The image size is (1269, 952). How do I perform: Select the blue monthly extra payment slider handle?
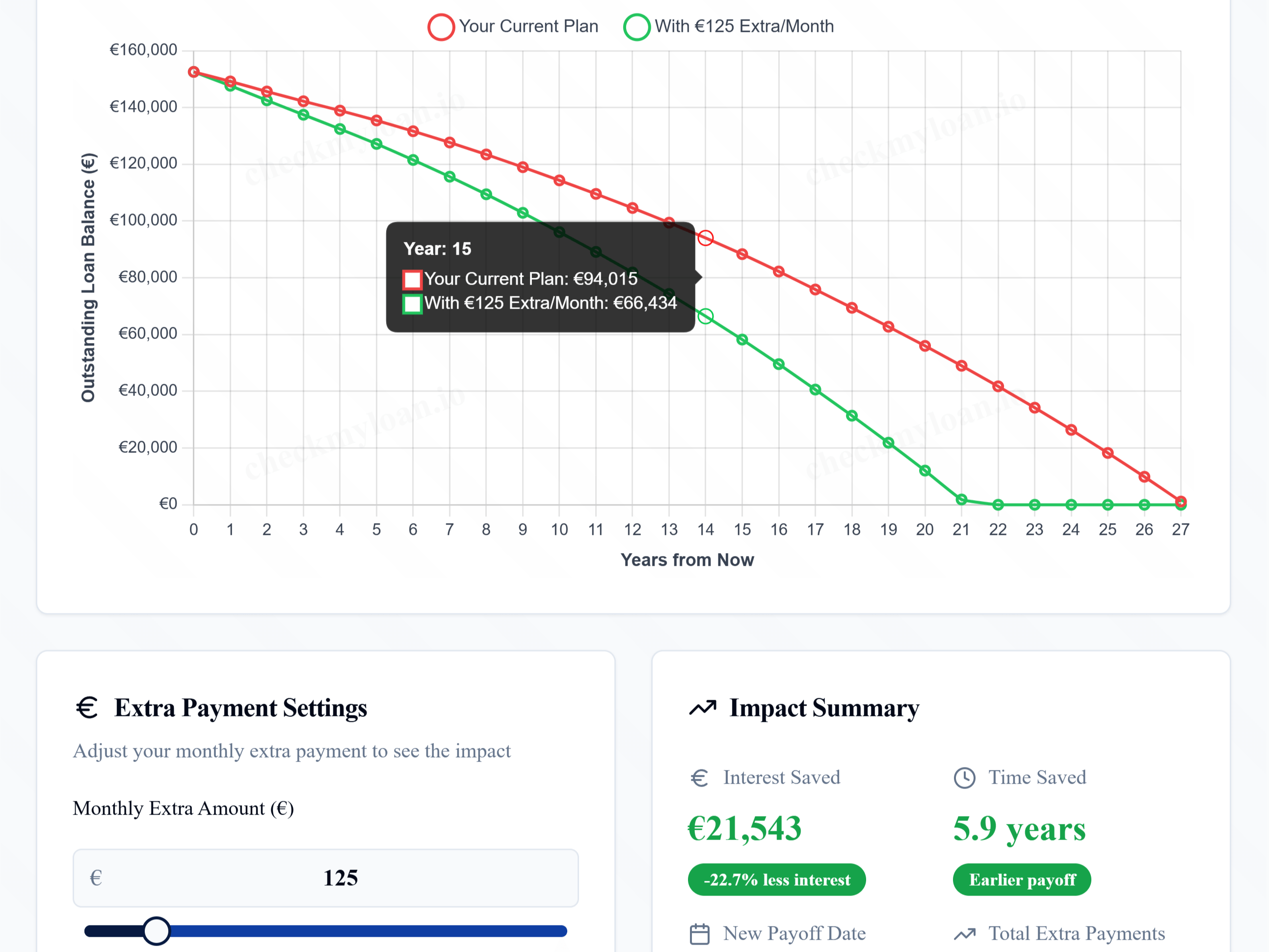click(x=157, y=930)
